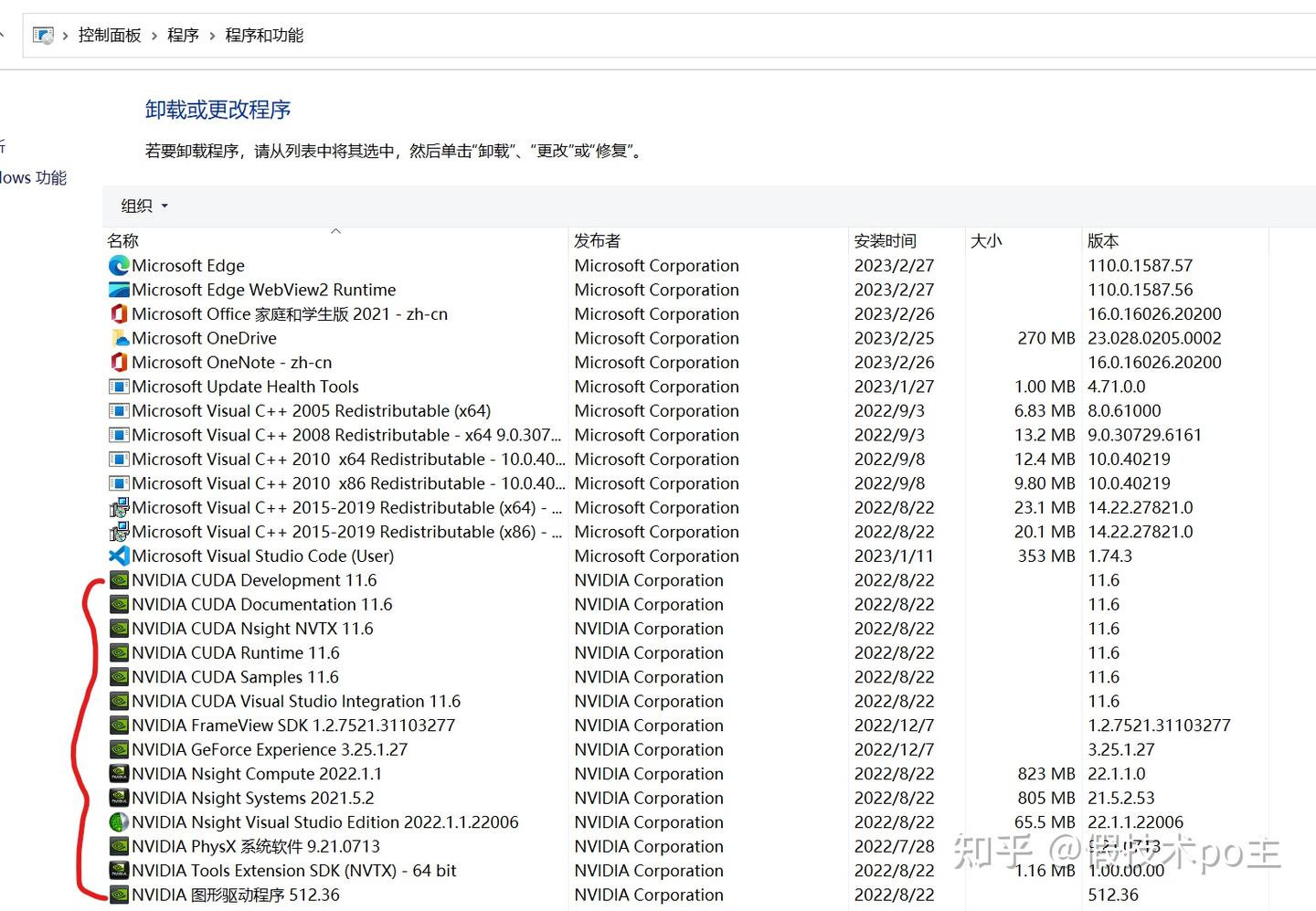
Task: Expand the chevron after 程序
Action: click(212, 36)
